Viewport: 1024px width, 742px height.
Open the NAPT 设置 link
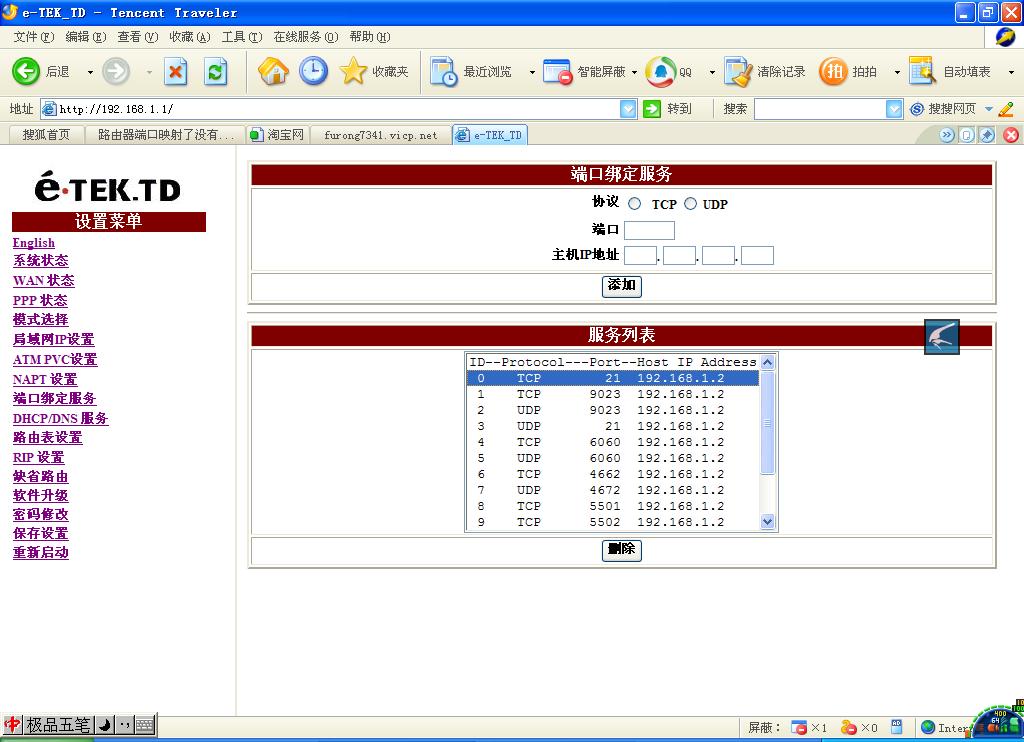click(45, 379)
